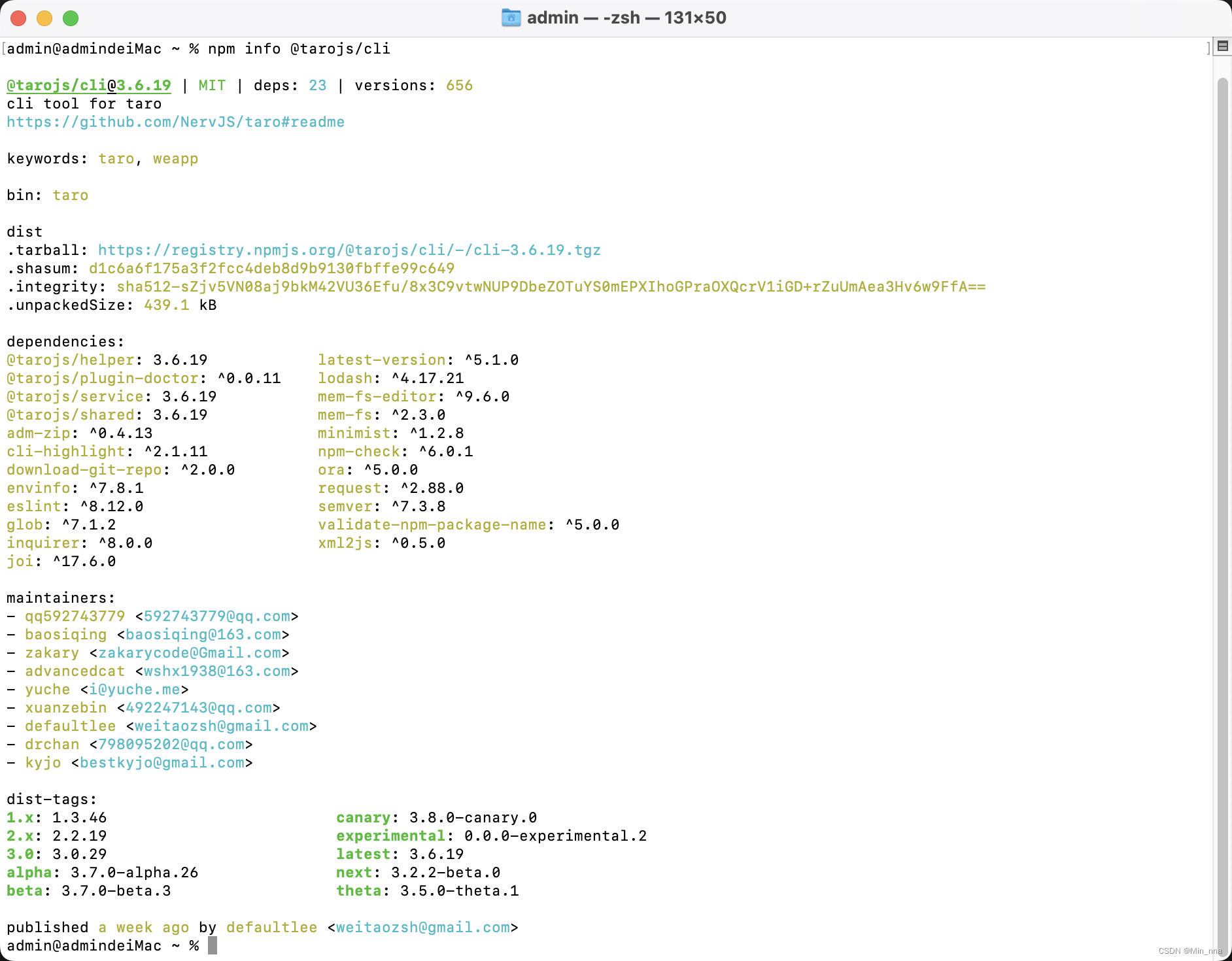This screenshot has height=961, width=1232.
Task: Click the 'download-git-repo' dependency
Action: coord(84,470)
